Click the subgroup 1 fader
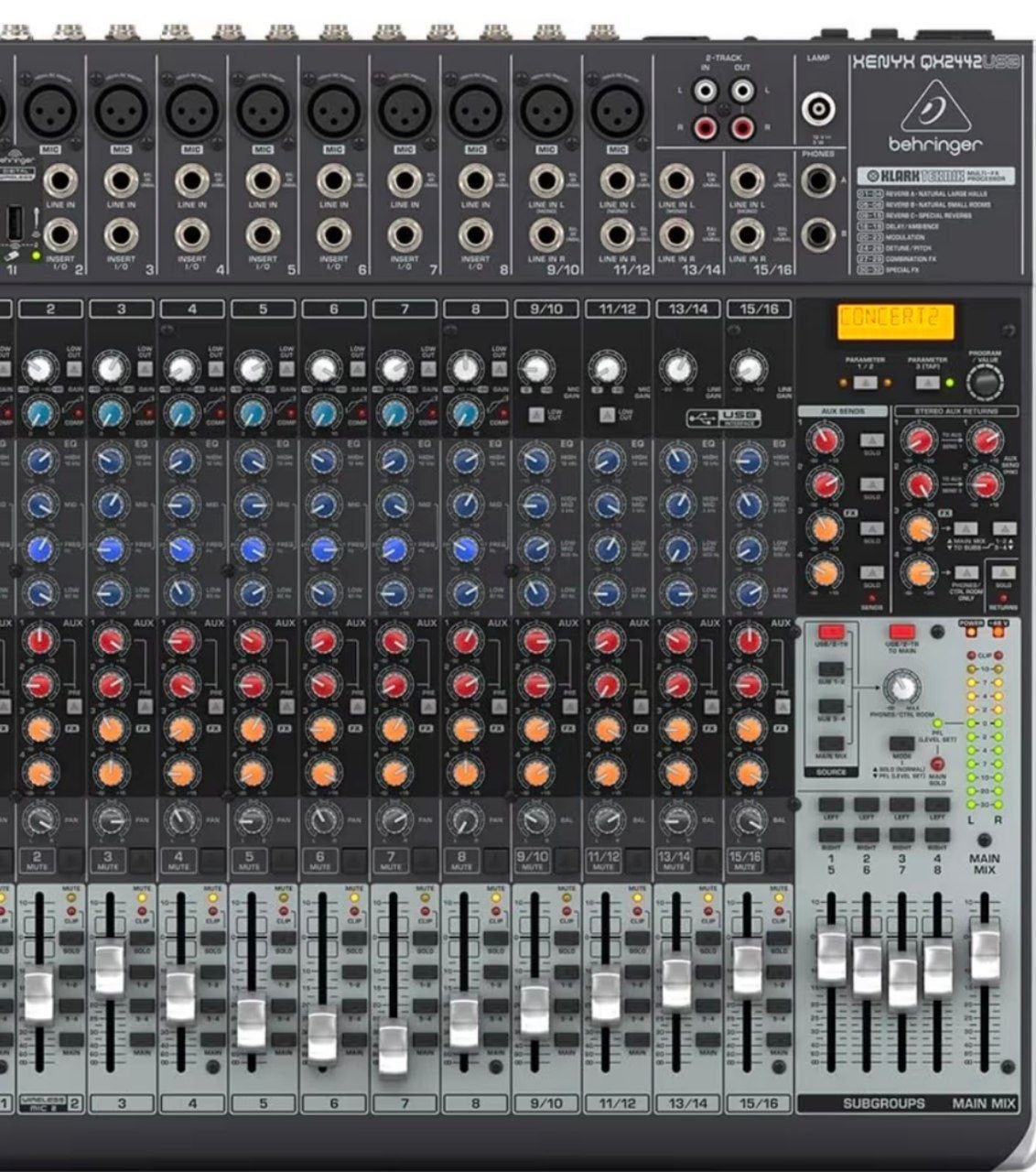The height and width of the screenshot is (1172, 1036). (831, 957)
